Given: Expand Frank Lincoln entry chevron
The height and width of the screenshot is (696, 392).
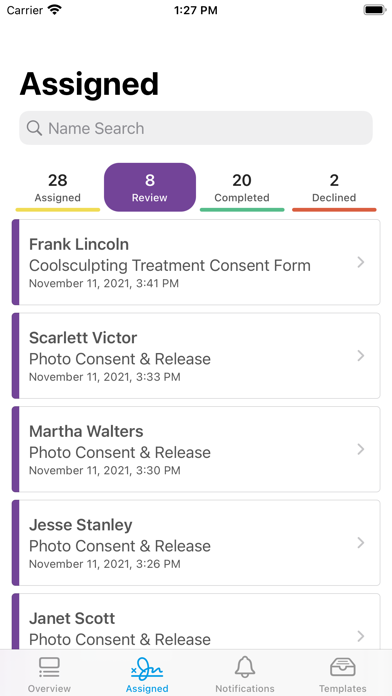Looking at the screenshot, I should click(361, 262).
